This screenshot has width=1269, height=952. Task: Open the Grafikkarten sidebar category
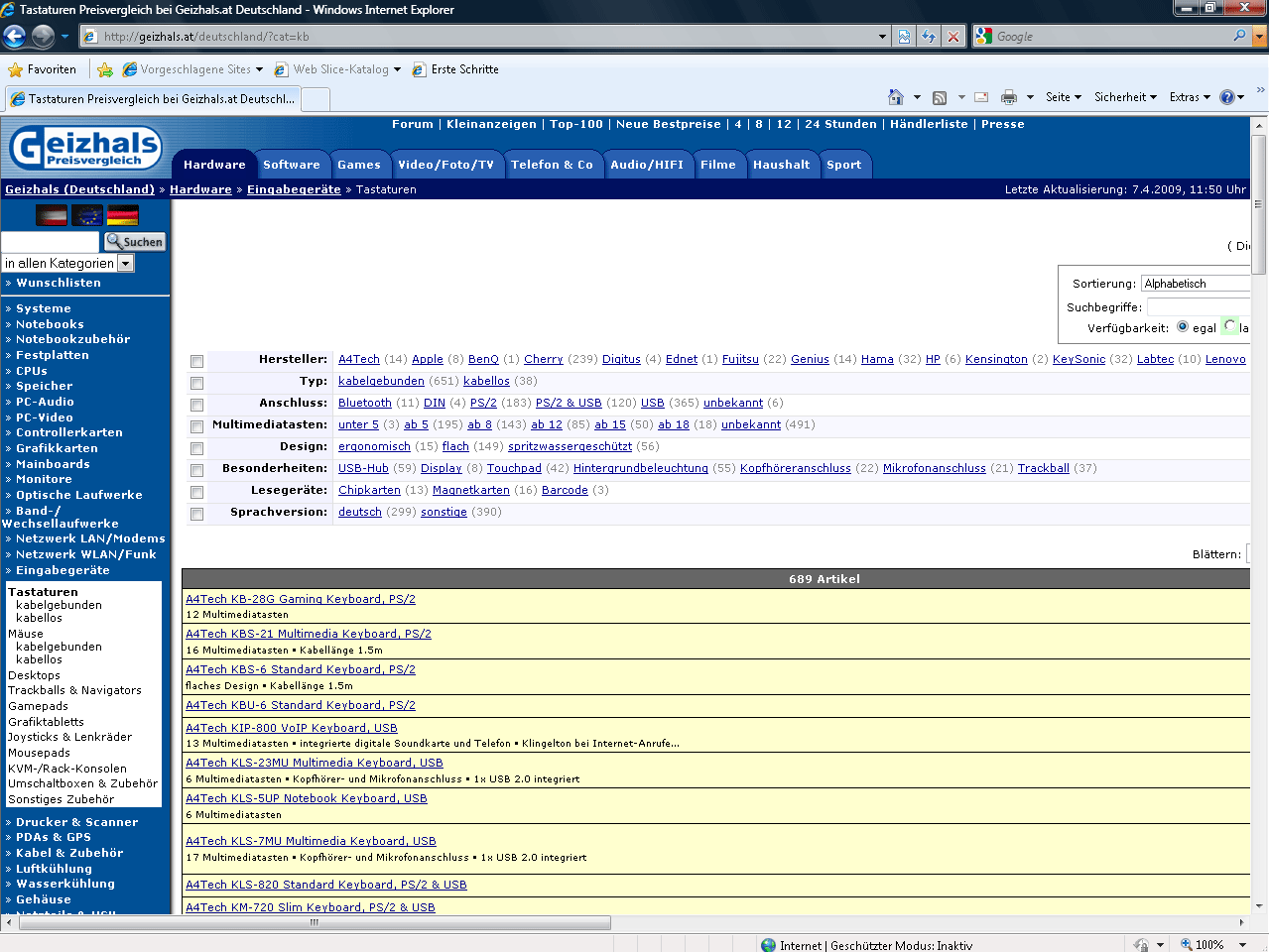pos(57,448)
